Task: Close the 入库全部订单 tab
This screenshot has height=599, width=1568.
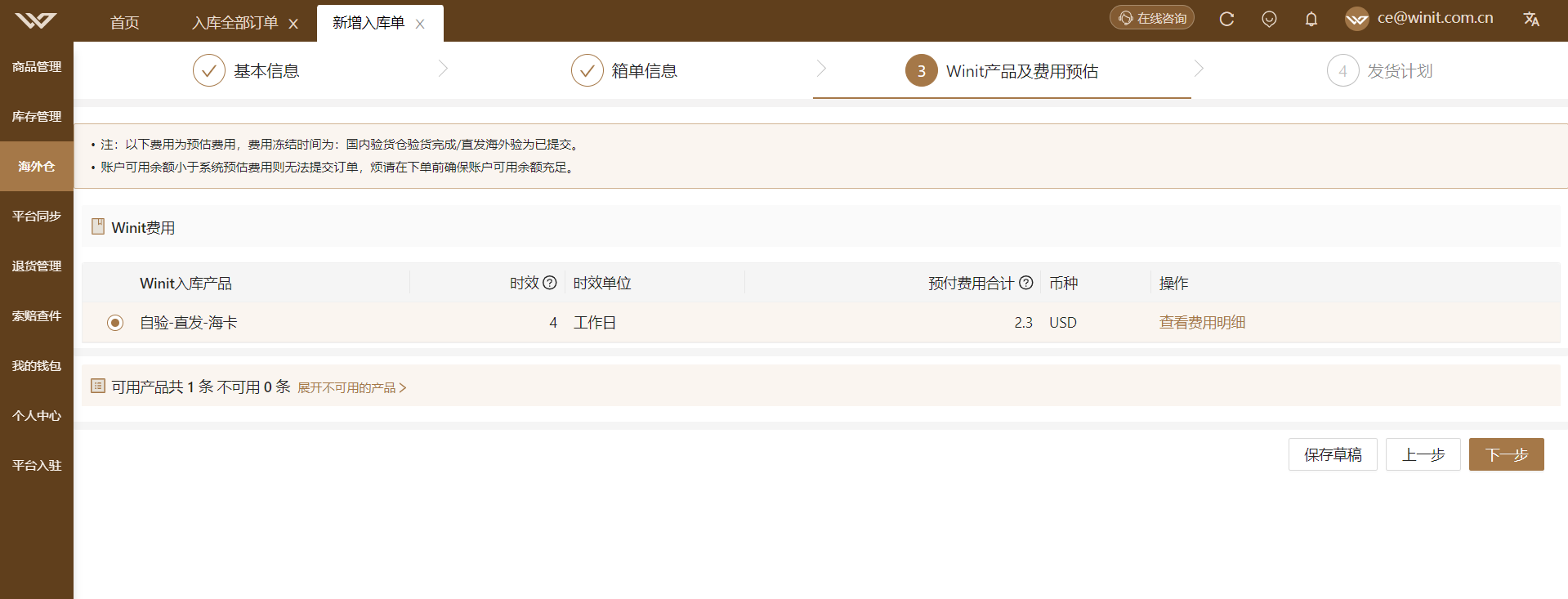Action: pos(293,24)
